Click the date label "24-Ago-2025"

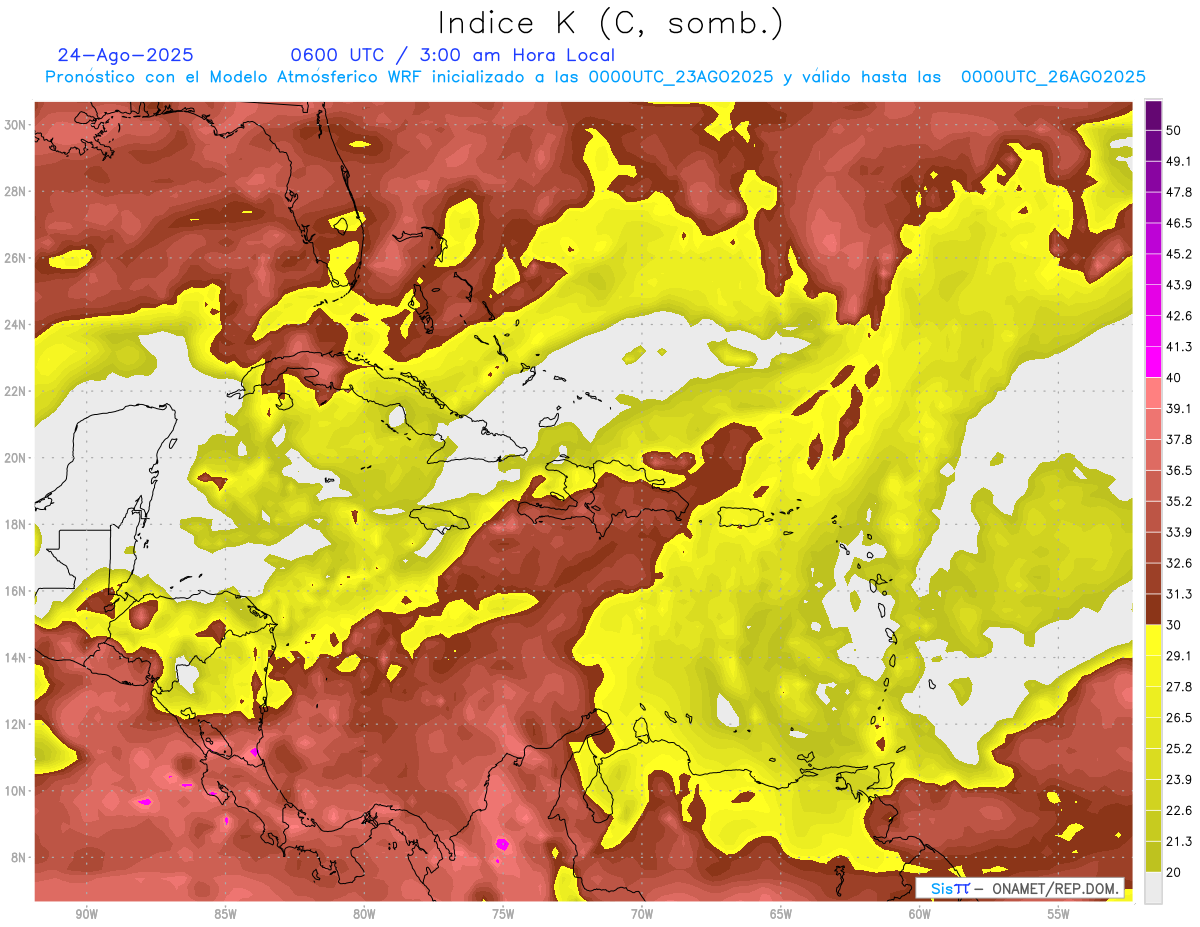click(x=126, y=55)
